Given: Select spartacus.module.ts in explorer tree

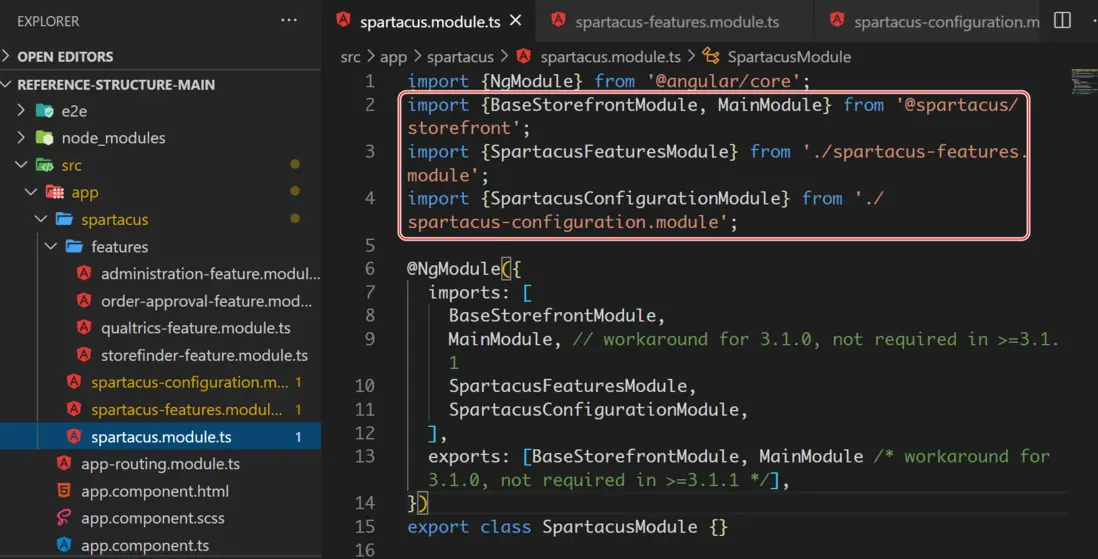Looking at the screenshot, I should [x=160, y=436].
